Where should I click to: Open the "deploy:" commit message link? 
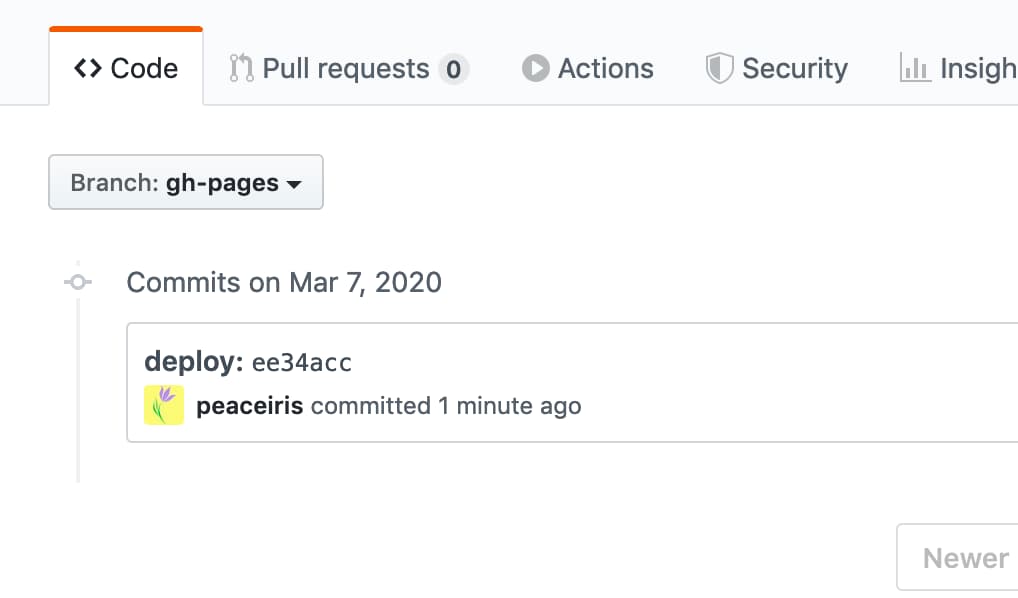194,361
